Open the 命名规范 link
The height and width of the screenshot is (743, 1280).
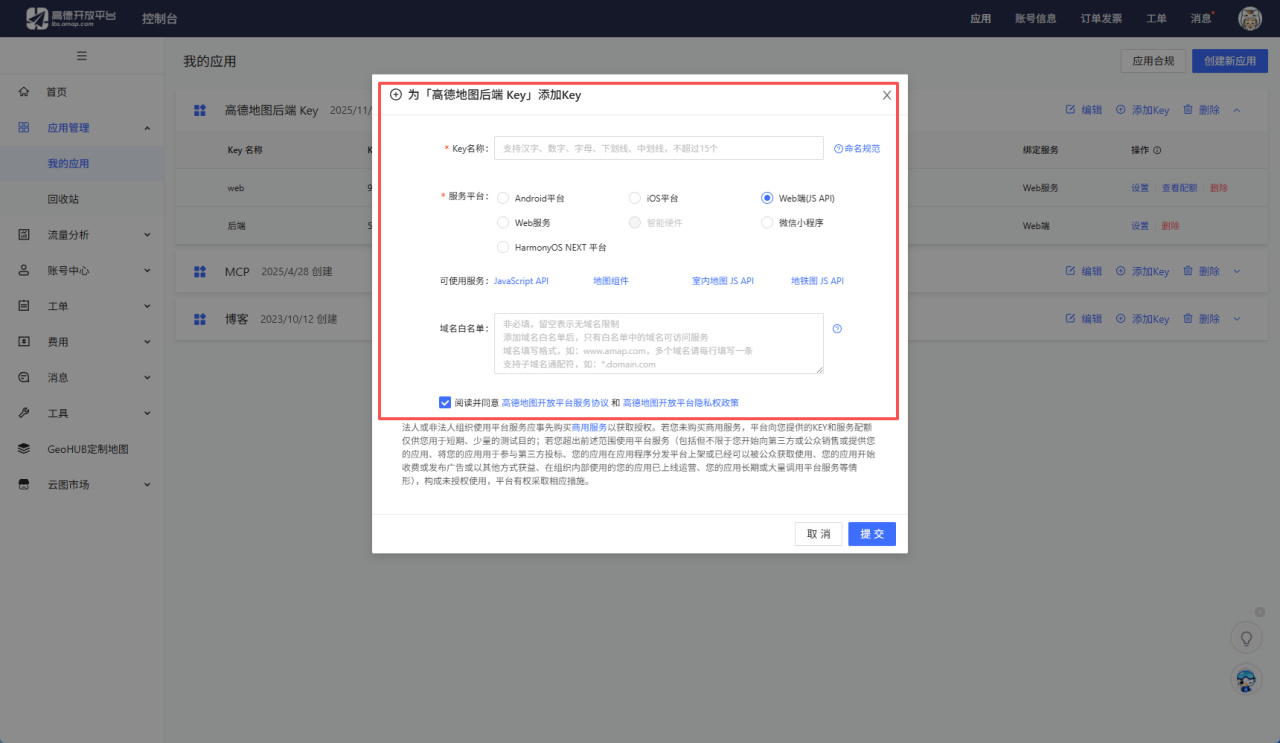(857, 149)
